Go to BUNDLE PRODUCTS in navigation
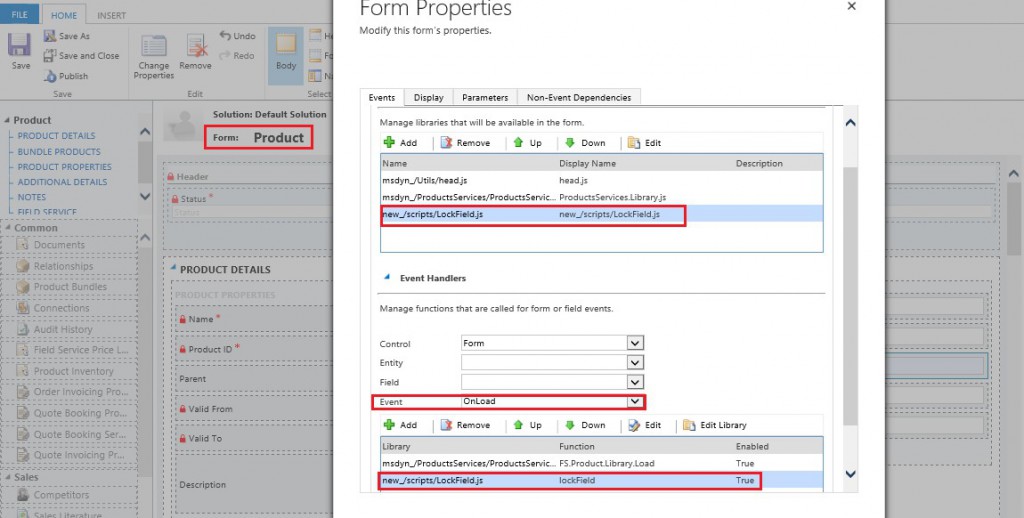The width and height of the screenshot is (1024, 518). 59,152
